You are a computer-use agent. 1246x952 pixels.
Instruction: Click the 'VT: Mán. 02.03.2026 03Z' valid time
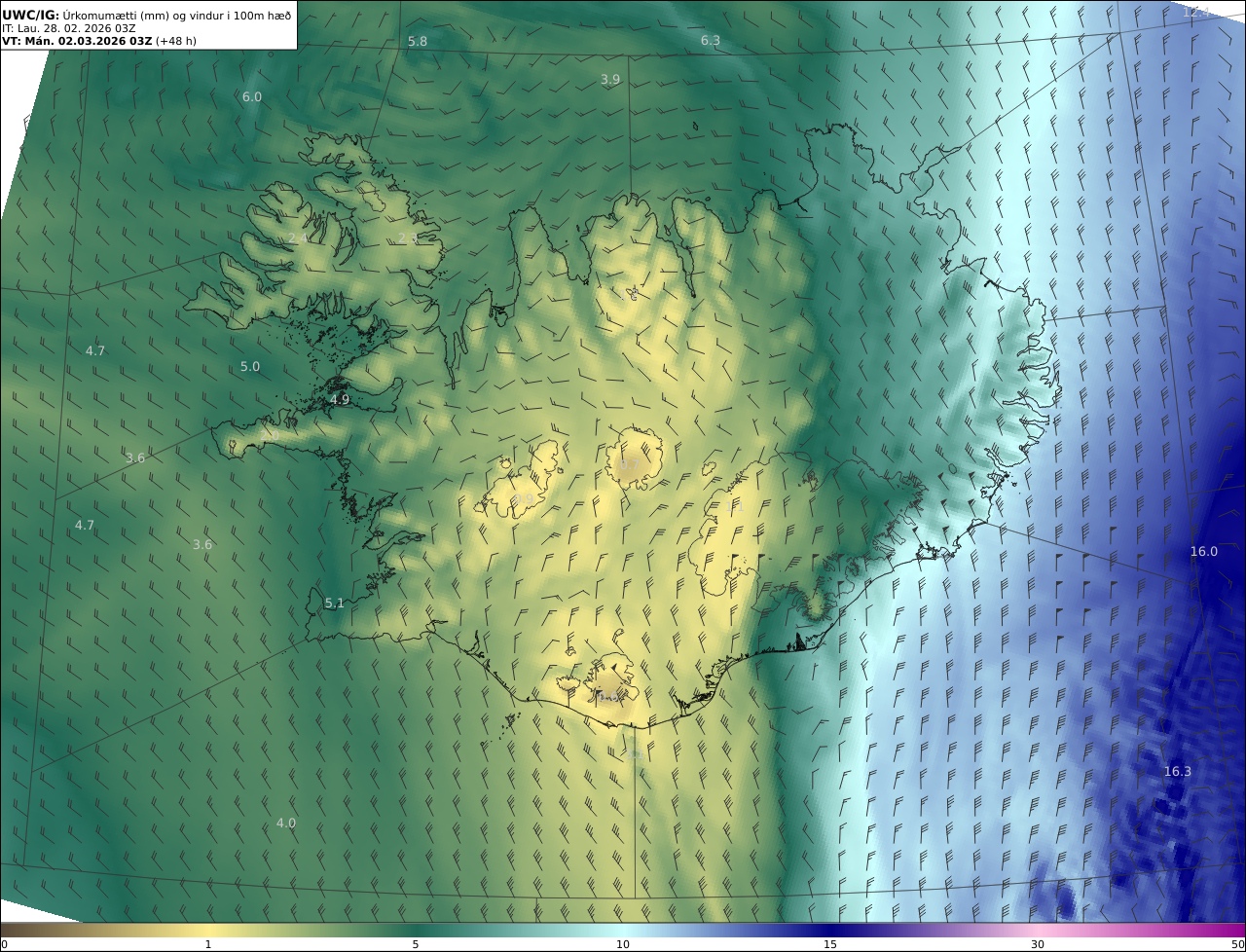[x=76, y=42]
